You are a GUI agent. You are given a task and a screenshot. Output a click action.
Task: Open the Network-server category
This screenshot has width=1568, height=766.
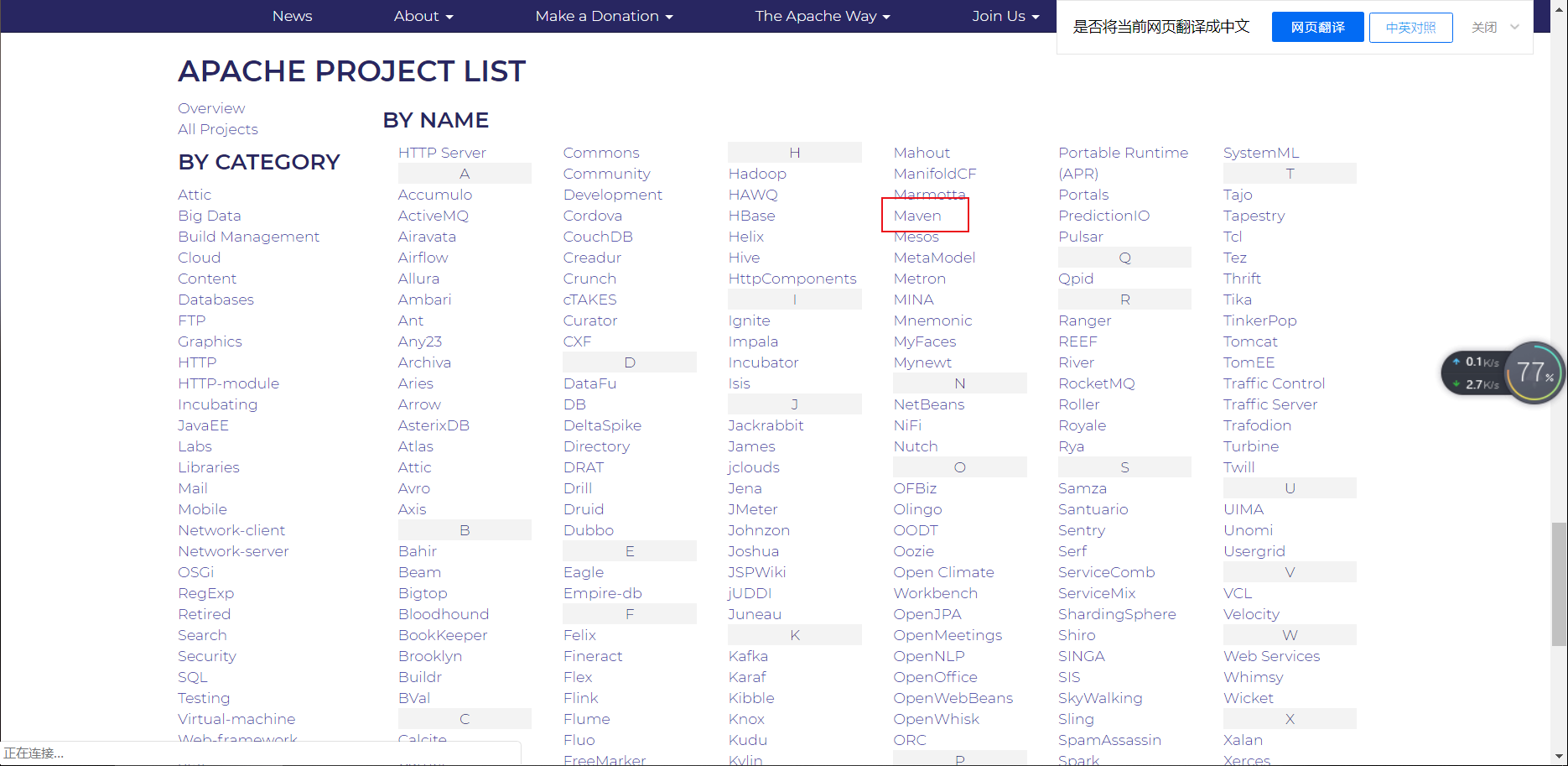233,551
